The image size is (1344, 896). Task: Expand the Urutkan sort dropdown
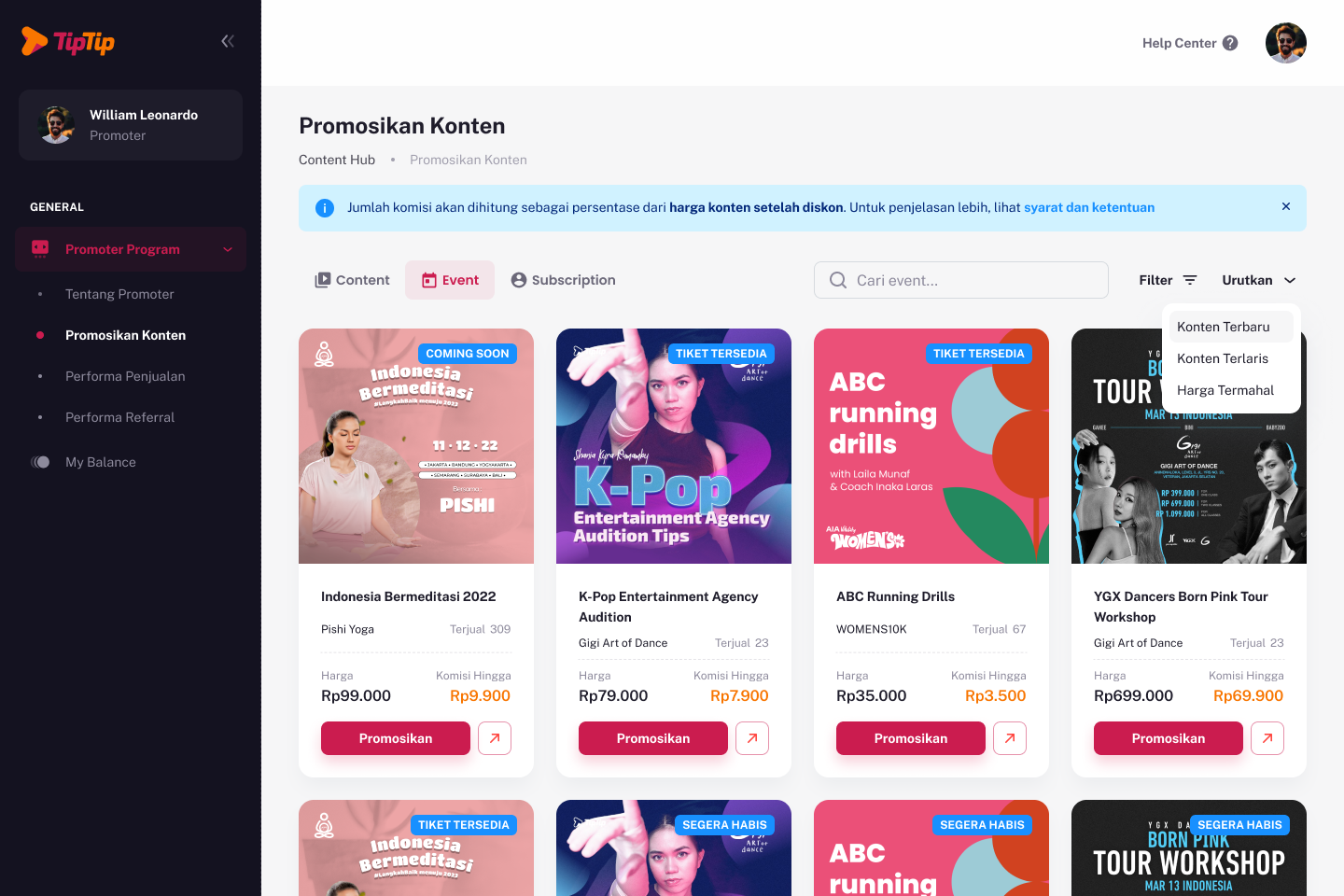[x=1259, y=280]
